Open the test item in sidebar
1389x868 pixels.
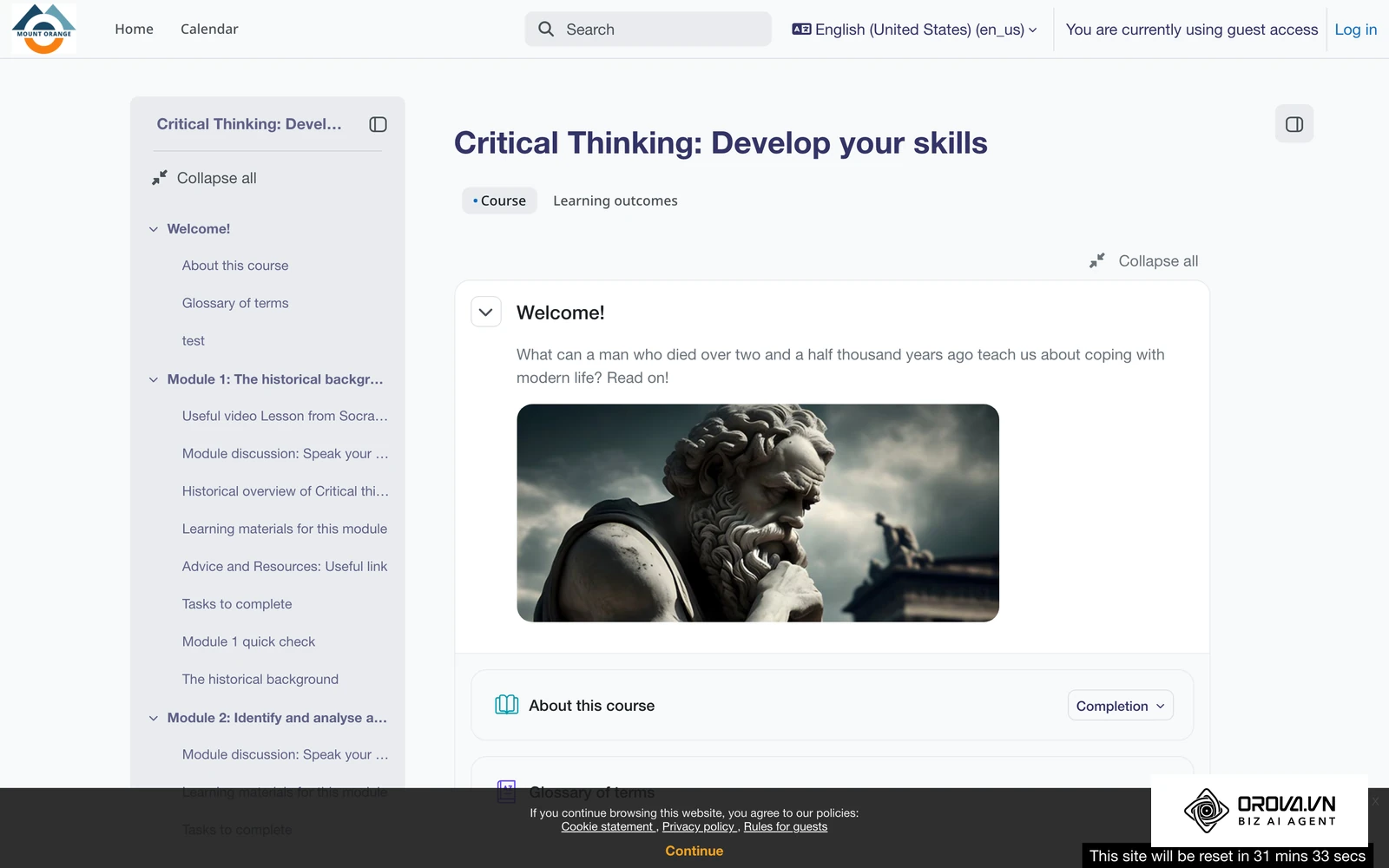[194, 341]
